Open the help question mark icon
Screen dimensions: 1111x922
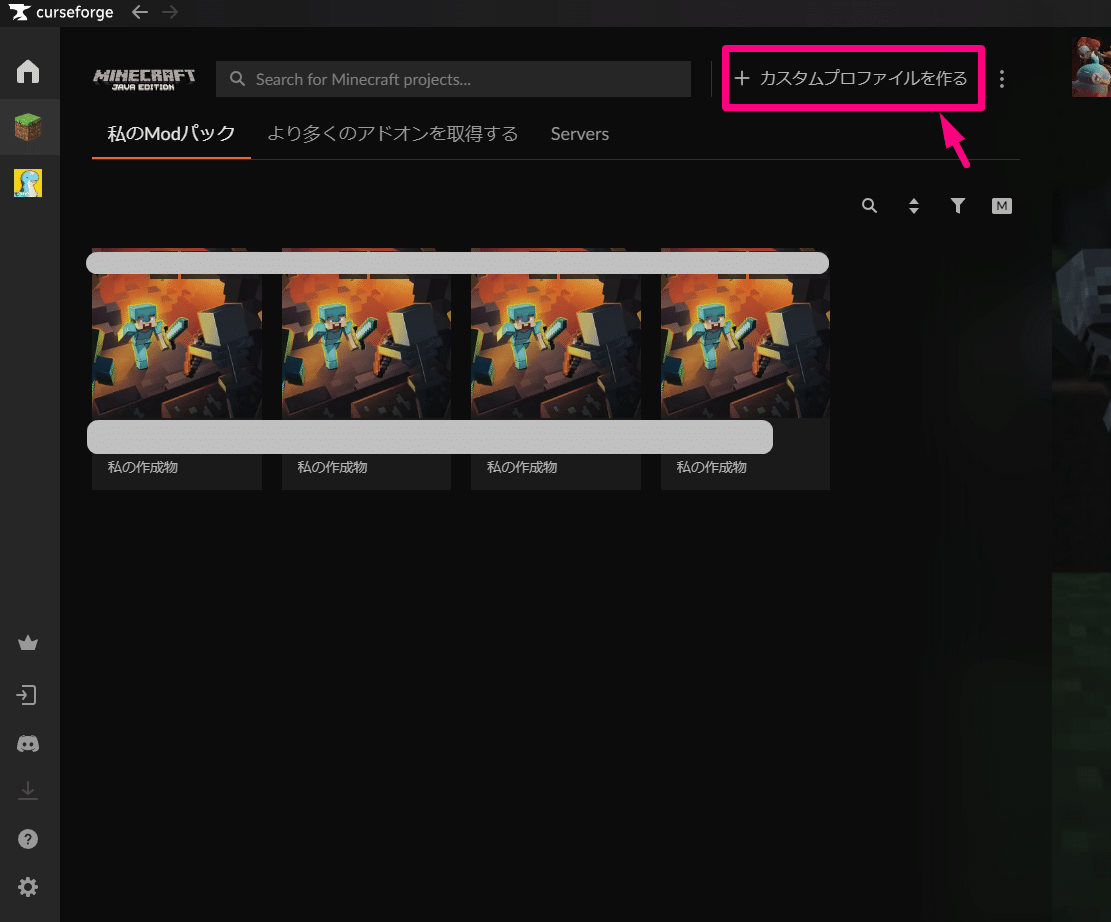28,839
